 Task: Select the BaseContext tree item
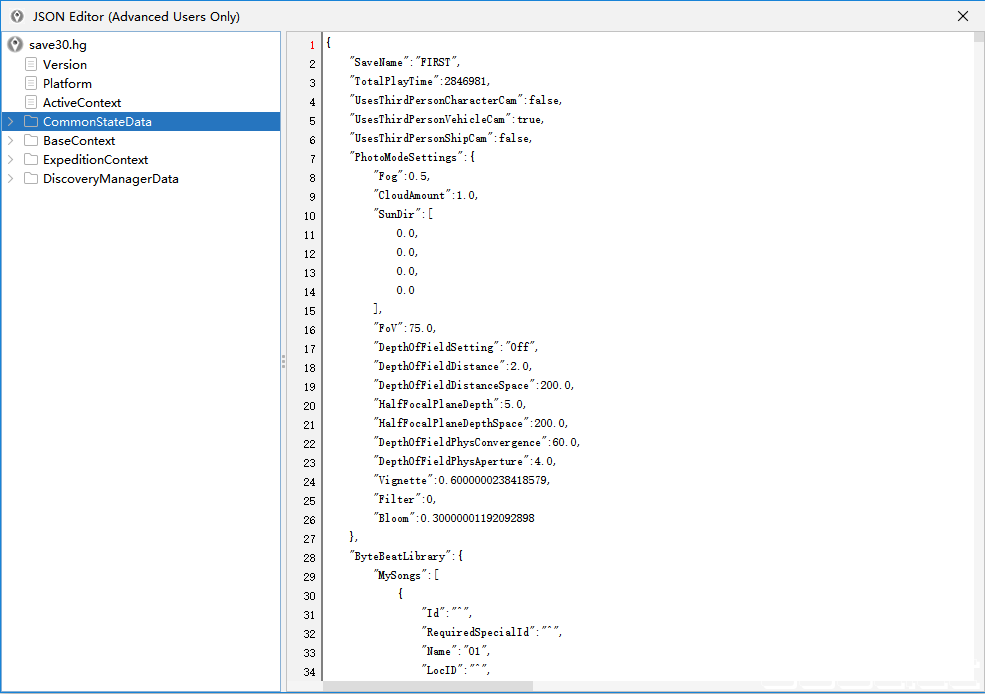(x=79, y=141)
